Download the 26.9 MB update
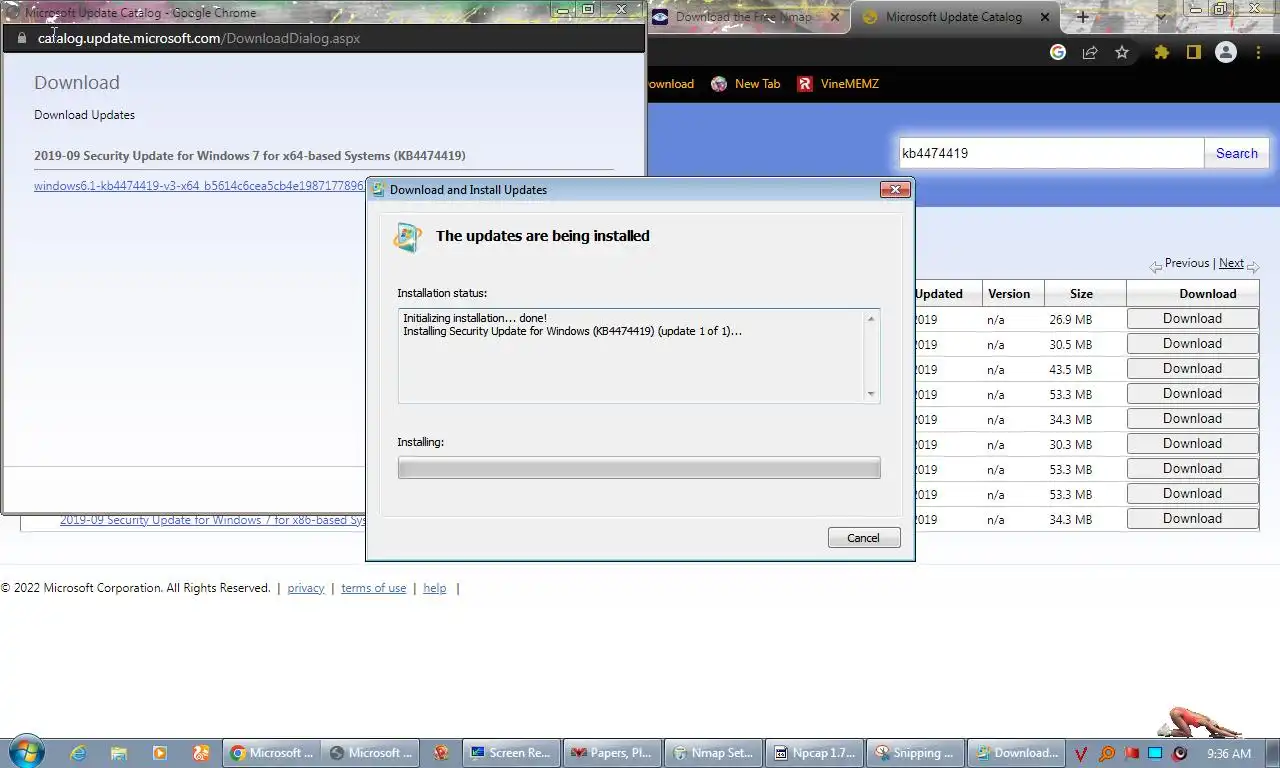 tap(1192, 319)
